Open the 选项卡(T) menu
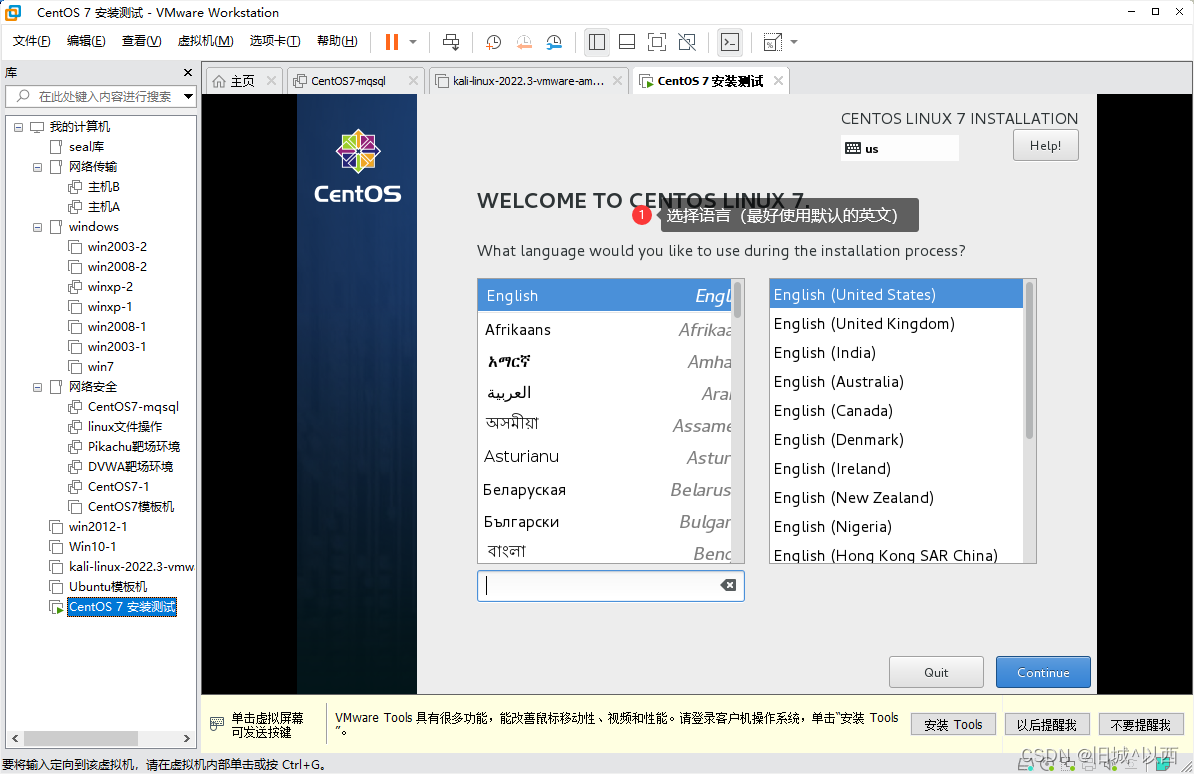 (x=275, y=41)
